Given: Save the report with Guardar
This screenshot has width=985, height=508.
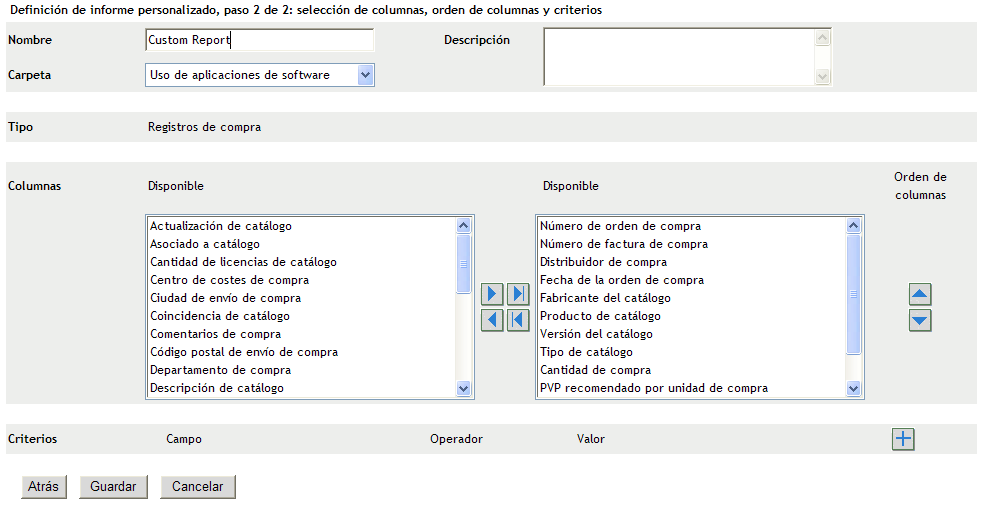Looking at the screenshot, I should (113, 487).
